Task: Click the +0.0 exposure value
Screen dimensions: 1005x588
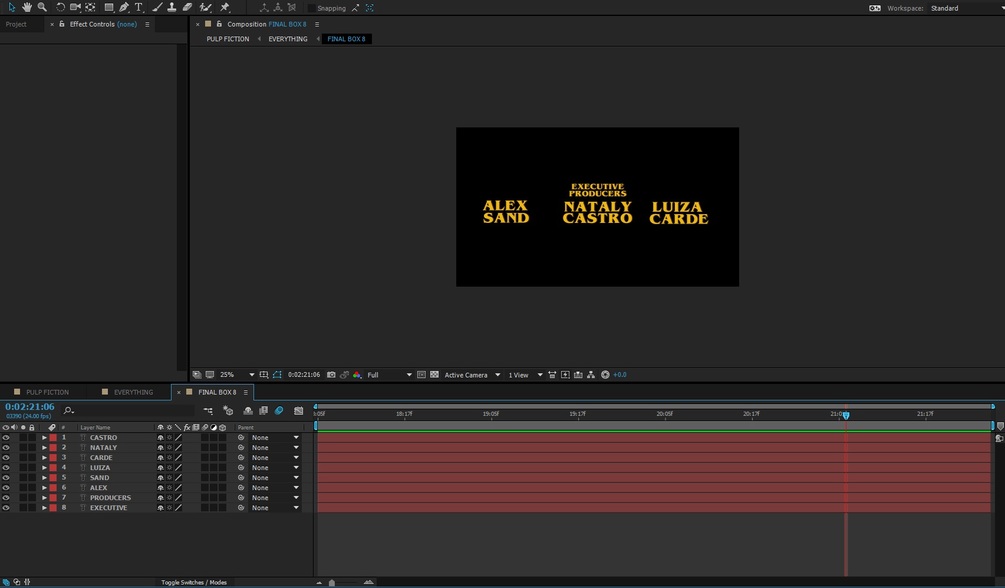Action: [x=620, y=374]
